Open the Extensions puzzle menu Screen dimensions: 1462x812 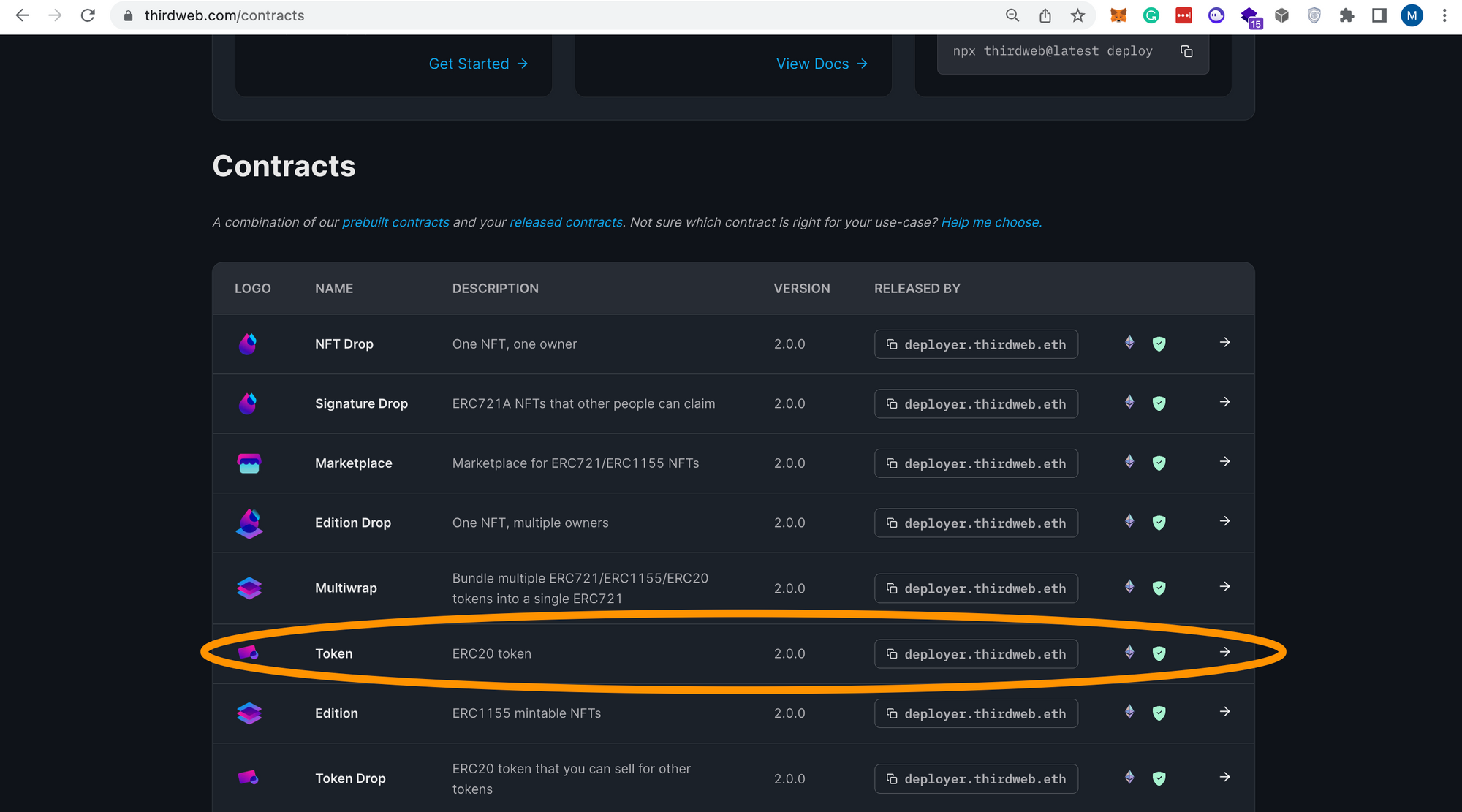tap(1347, 15)
